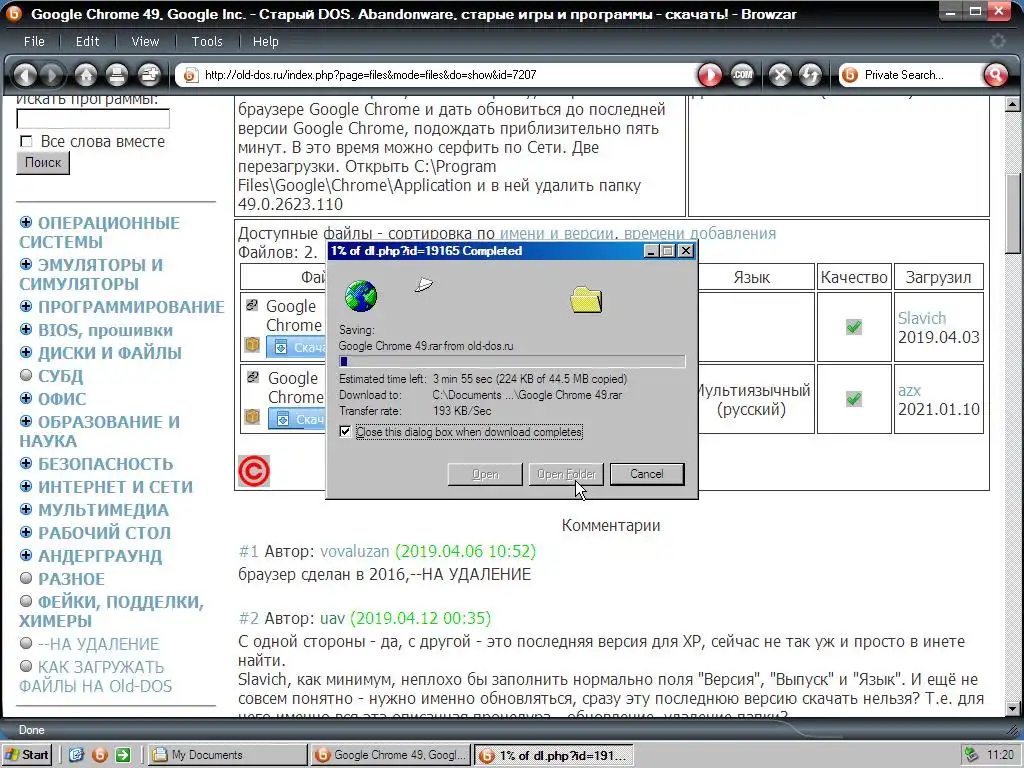
Task: Refresh the page with reload icon
Action: [810, 75]
